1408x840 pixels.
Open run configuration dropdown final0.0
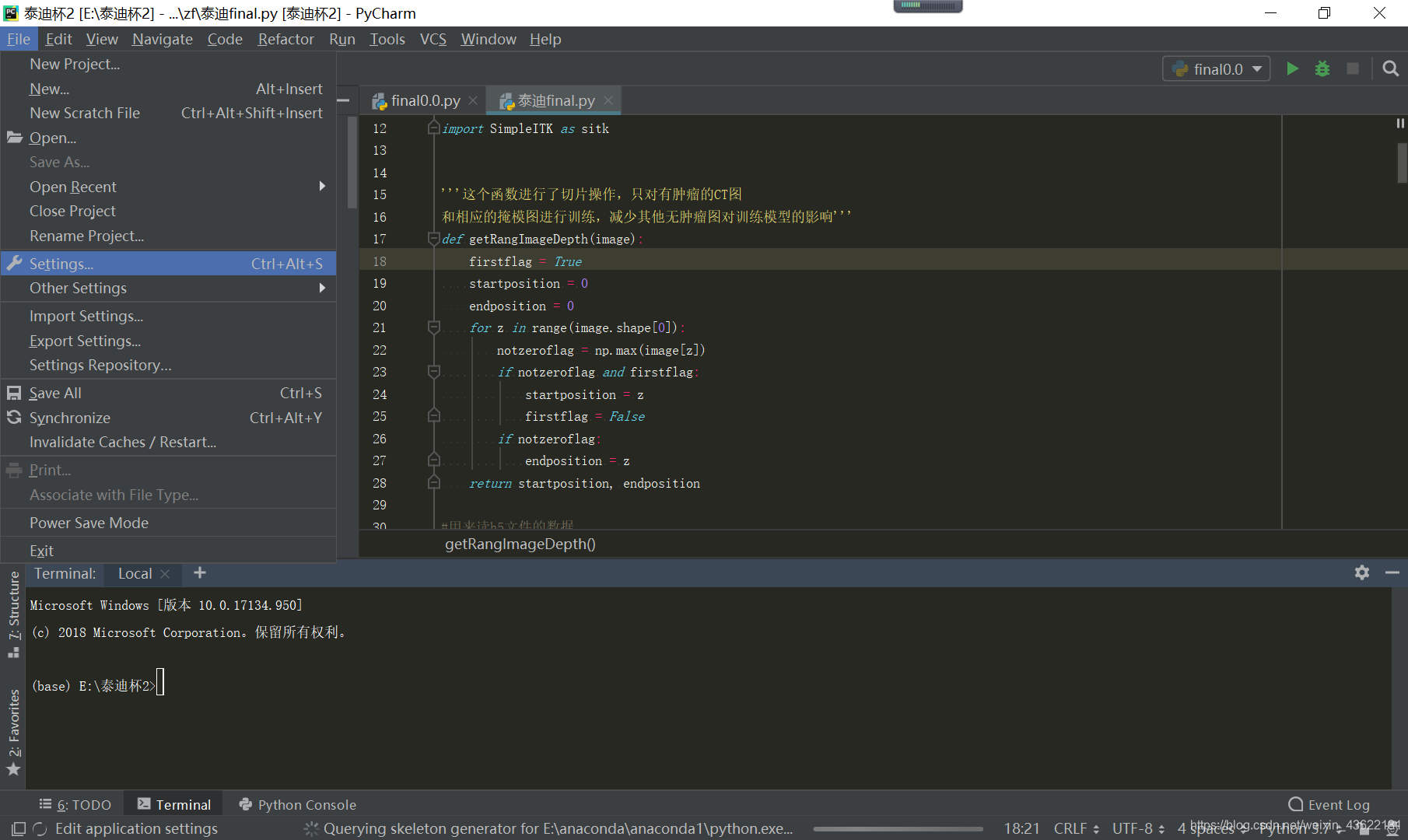[x=1217, y=68]
